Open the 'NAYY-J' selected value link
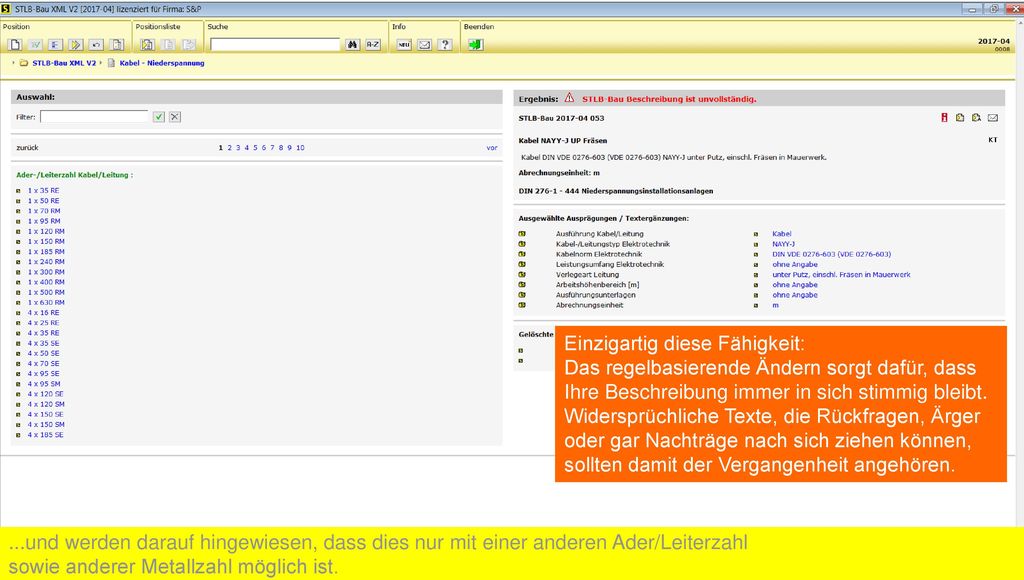This screenshot has width=1024, height=580. (784, 244)
